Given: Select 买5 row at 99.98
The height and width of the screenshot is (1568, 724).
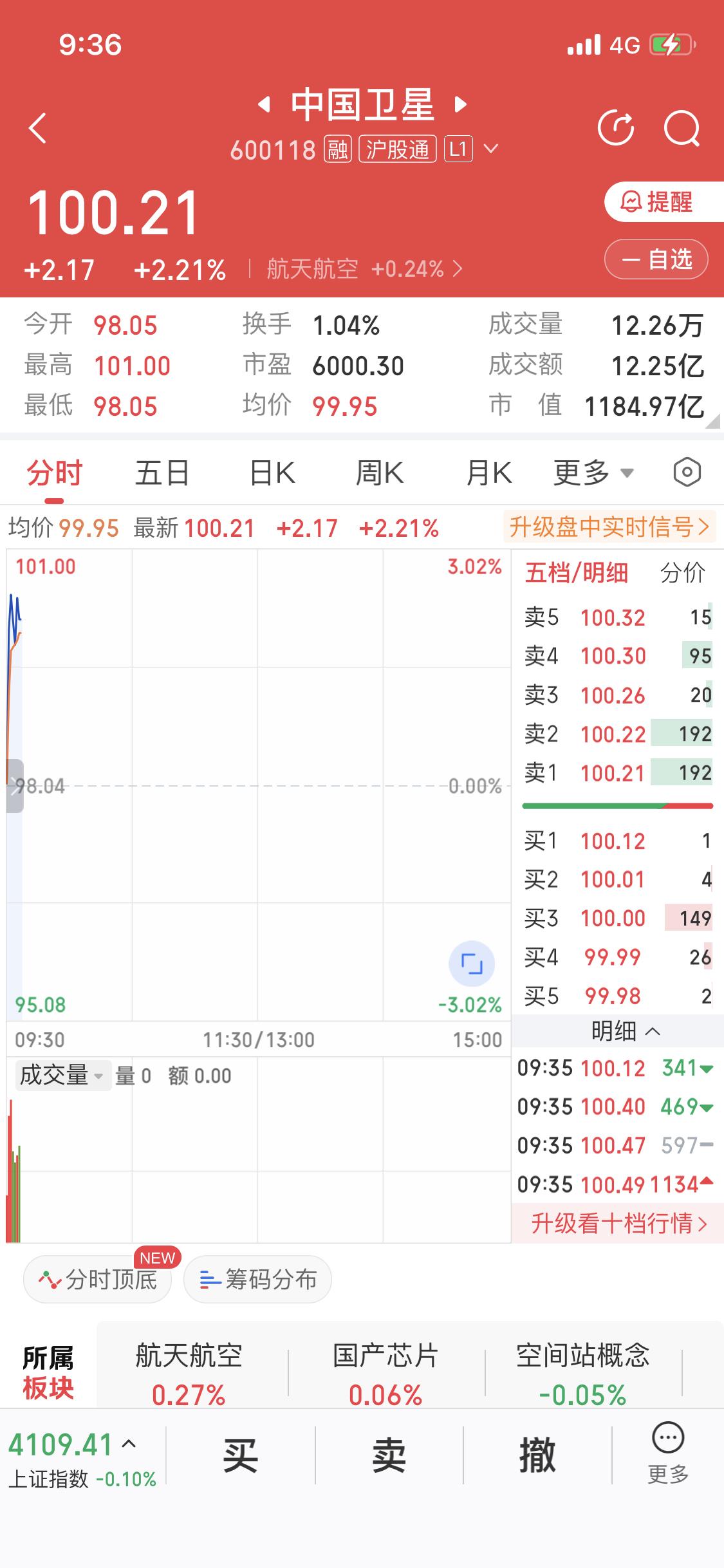Looking at the screenshot, I should point(618,996).
